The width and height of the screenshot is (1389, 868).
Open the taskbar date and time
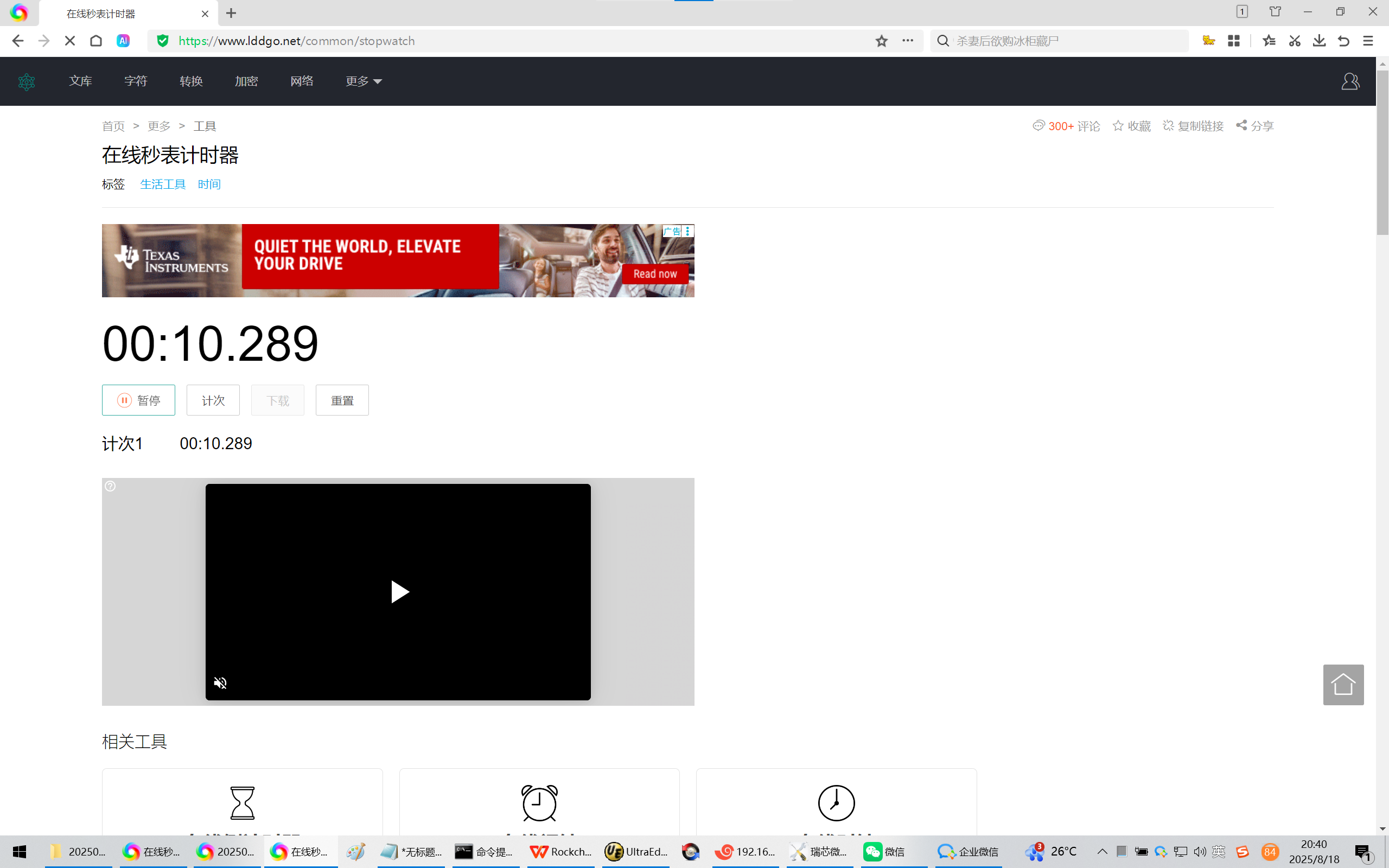(1314, 852)
